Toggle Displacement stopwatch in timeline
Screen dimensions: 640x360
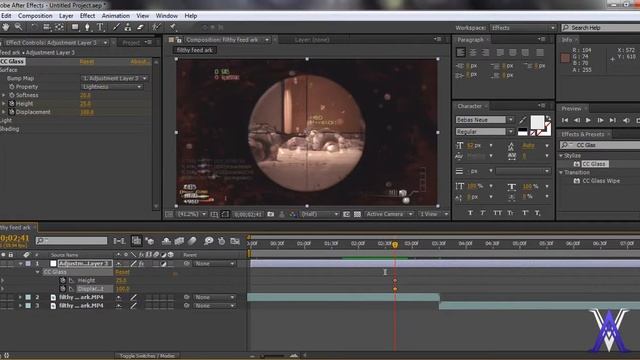pos(62,289)
